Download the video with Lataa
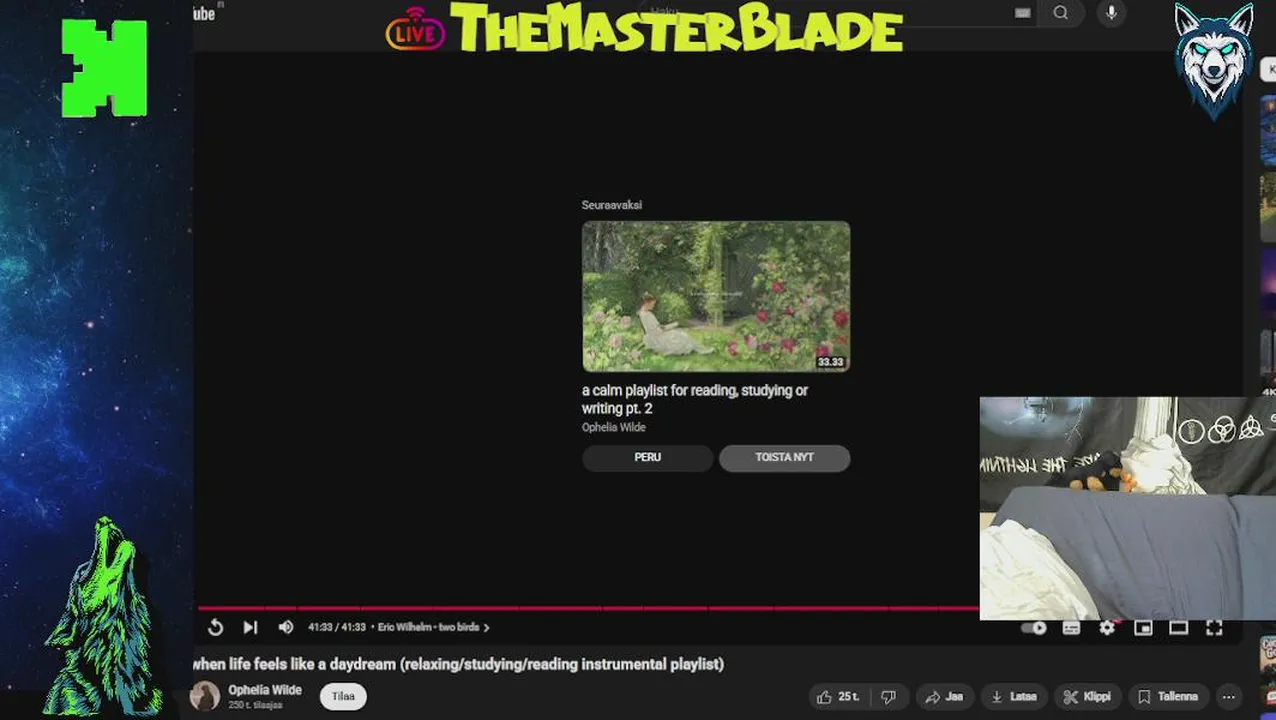The width and height of the screenshot is (1276, 720). pos(1013,697)
